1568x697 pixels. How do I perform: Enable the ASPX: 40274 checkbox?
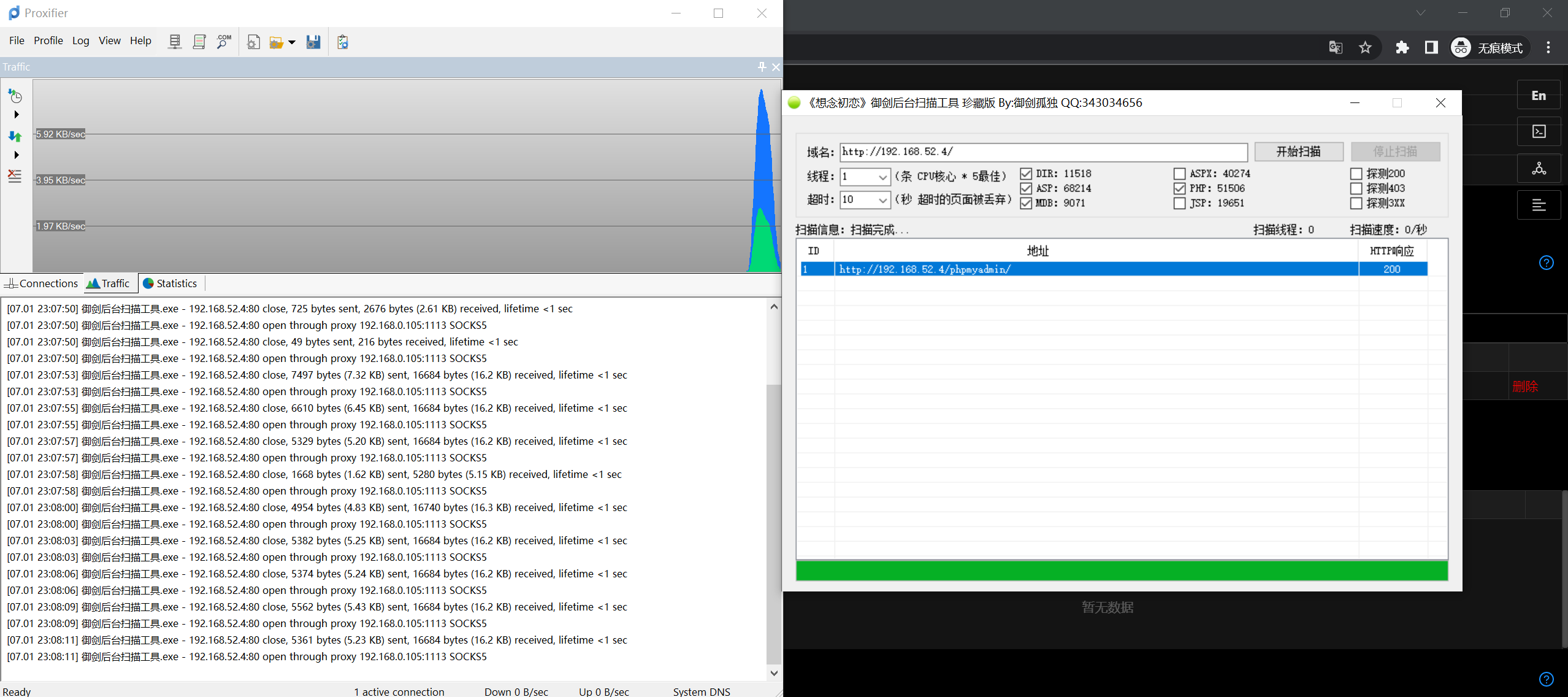click(1179, 174)
